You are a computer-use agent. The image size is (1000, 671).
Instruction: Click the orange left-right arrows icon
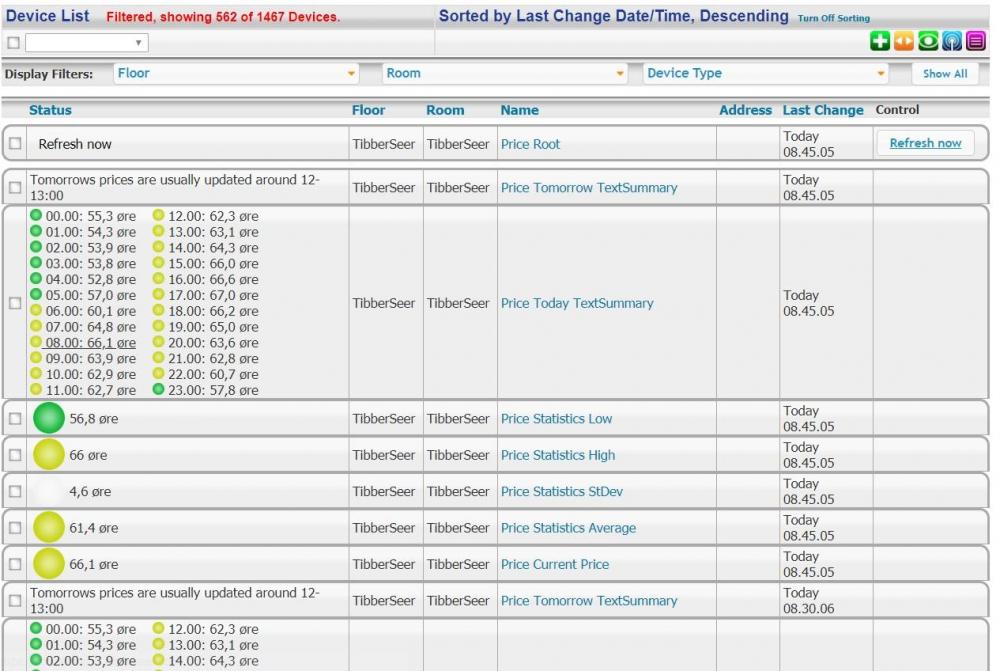[903, 42]
